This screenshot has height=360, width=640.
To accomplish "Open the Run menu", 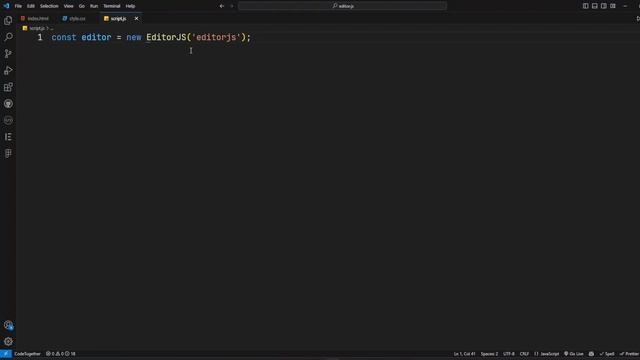I will tap(94, 6).
